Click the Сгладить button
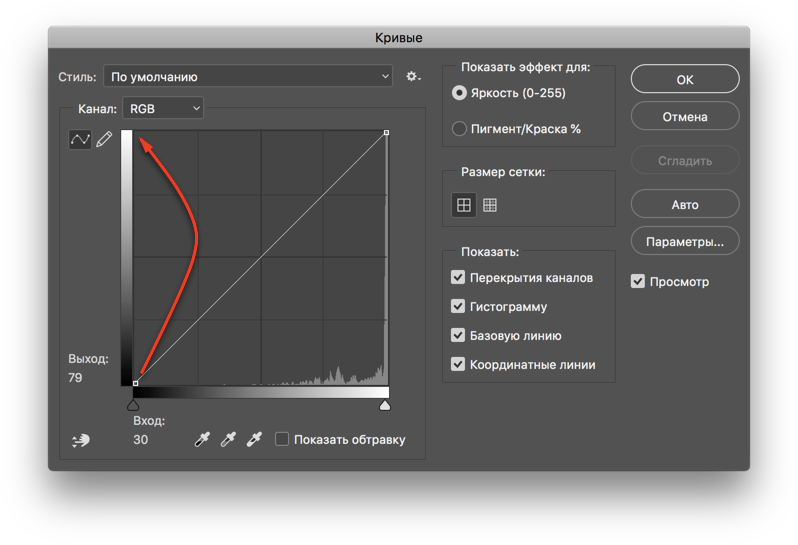The height and width of the screenshot is (545, 798). click(x=685, y=161)
